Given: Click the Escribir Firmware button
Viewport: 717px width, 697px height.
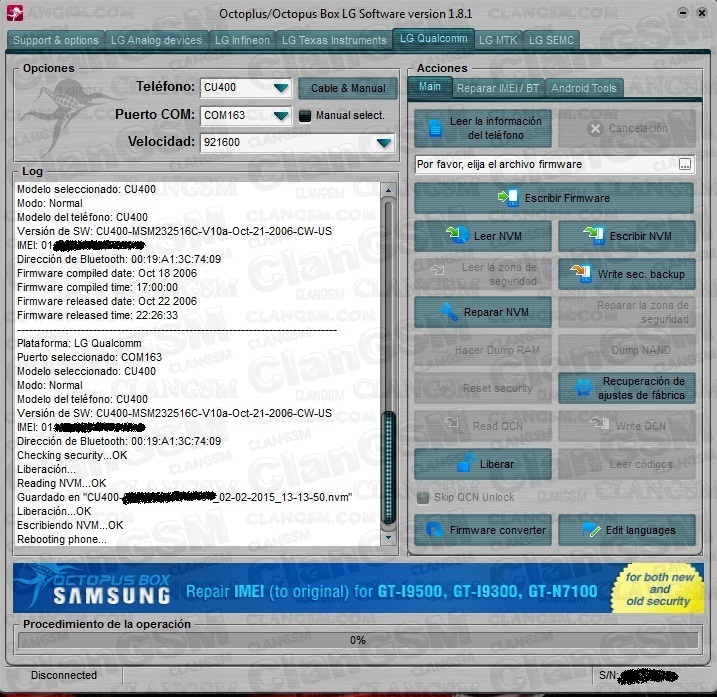Looking at the screenshot, I should (554, 198).
